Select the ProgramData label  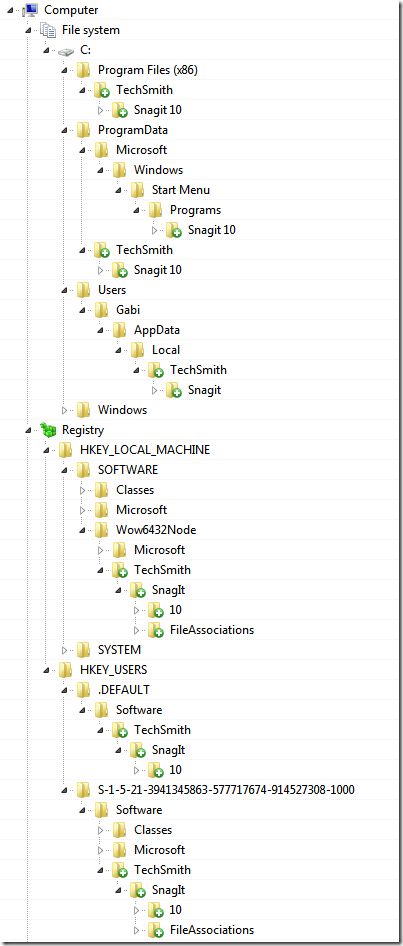[x=133, y=130]
